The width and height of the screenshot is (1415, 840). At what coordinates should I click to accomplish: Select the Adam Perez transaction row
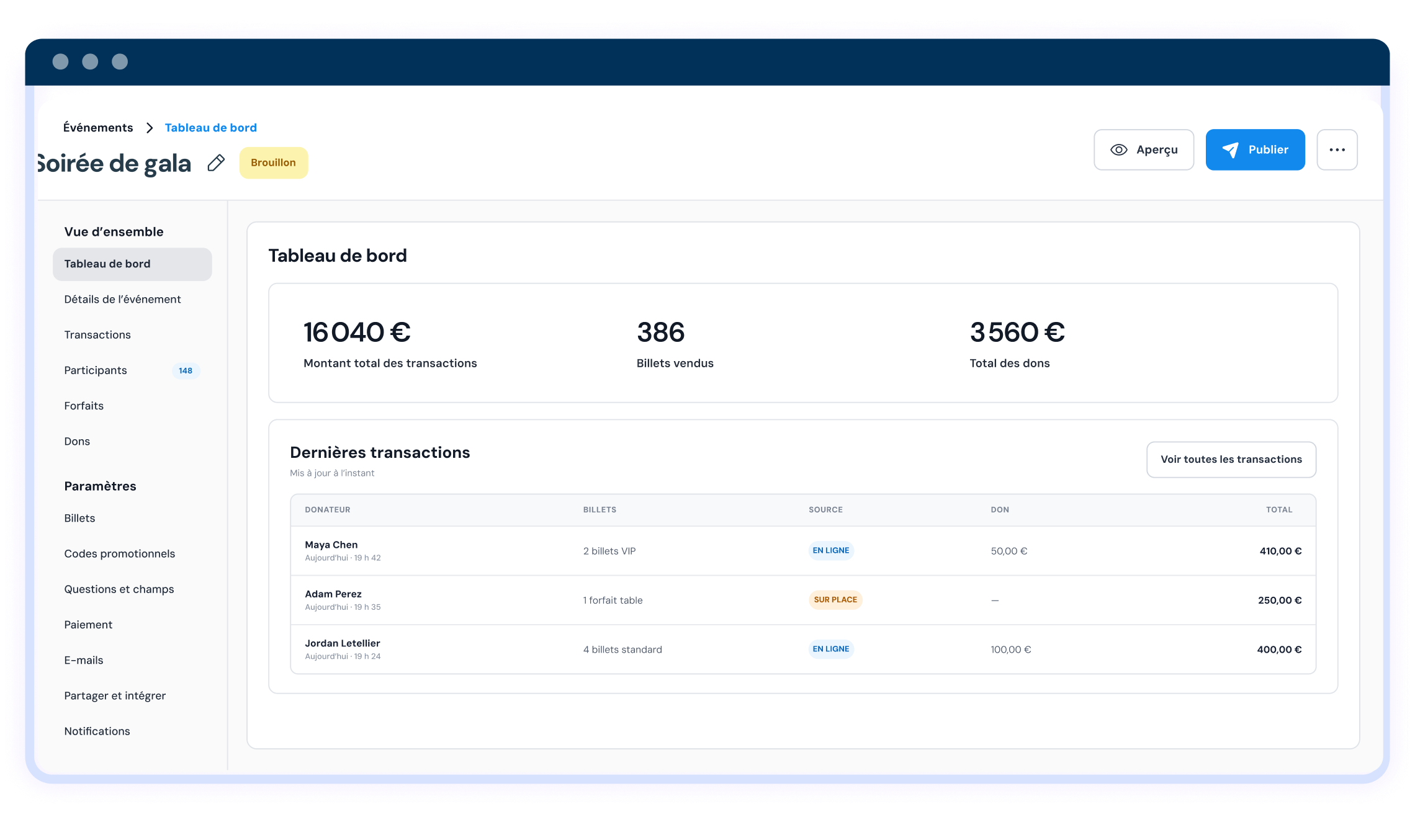tap(803, 600)
